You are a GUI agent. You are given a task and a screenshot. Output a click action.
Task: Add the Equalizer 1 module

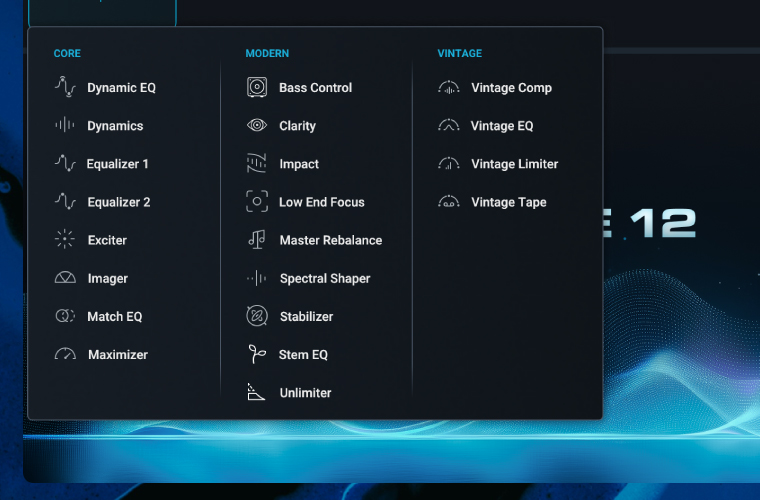pyautogui.click(x=117, y=164)
